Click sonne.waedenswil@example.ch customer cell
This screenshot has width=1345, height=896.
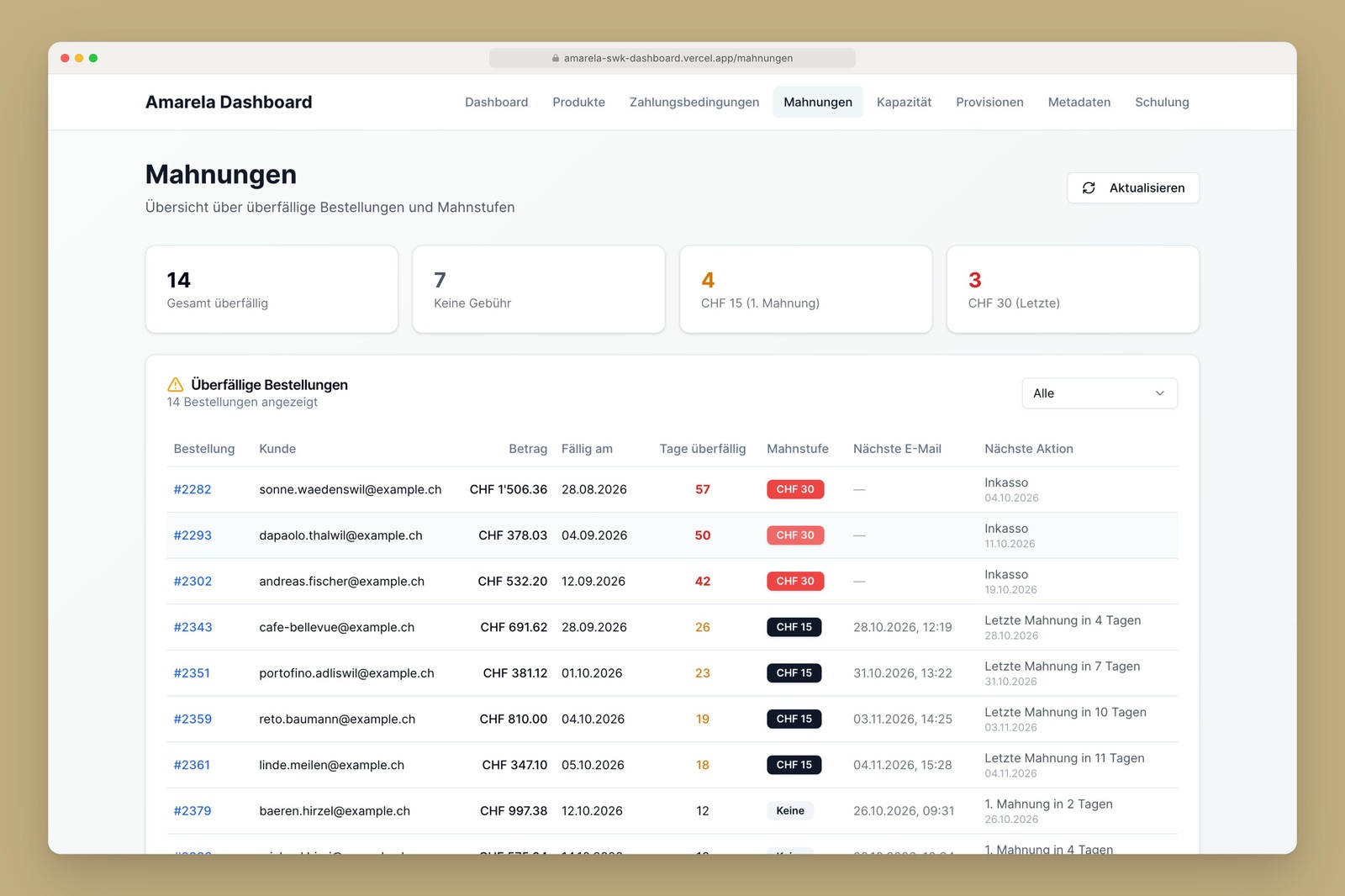[351, 490]
